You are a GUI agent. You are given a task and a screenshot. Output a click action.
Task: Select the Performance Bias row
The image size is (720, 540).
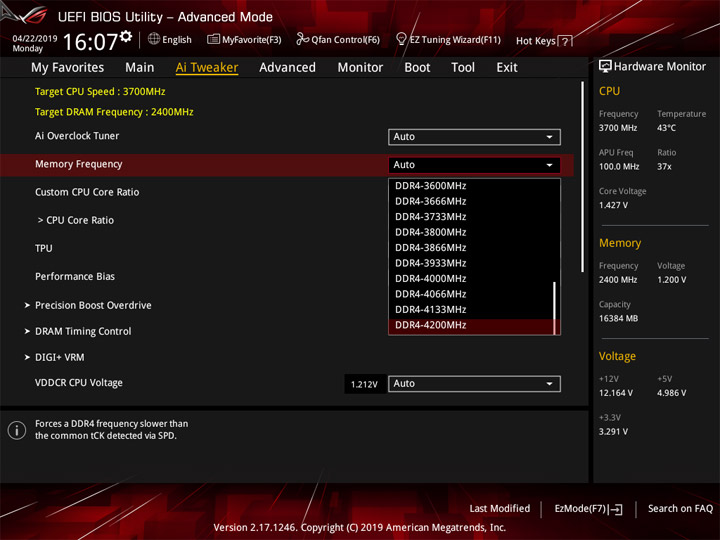tap(75, 276)
